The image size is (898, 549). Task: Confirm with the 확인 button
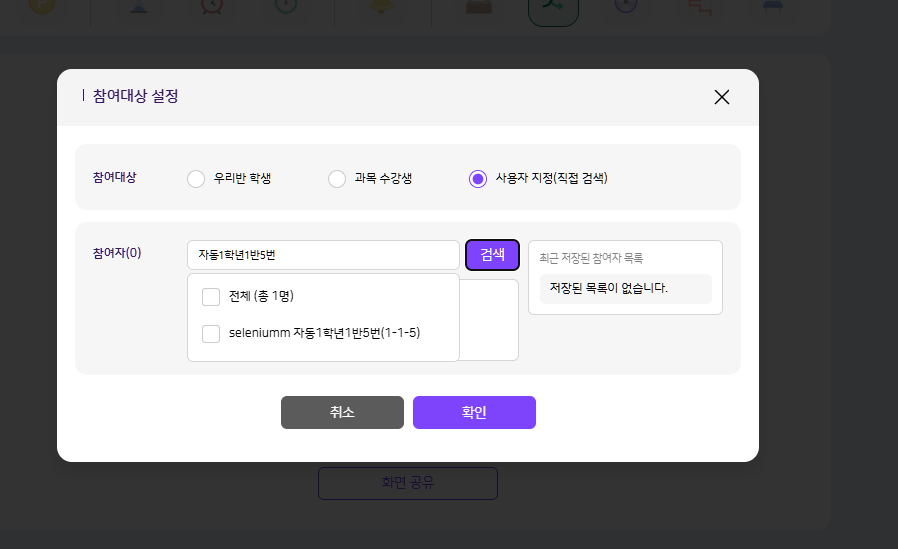click(474, 412)
